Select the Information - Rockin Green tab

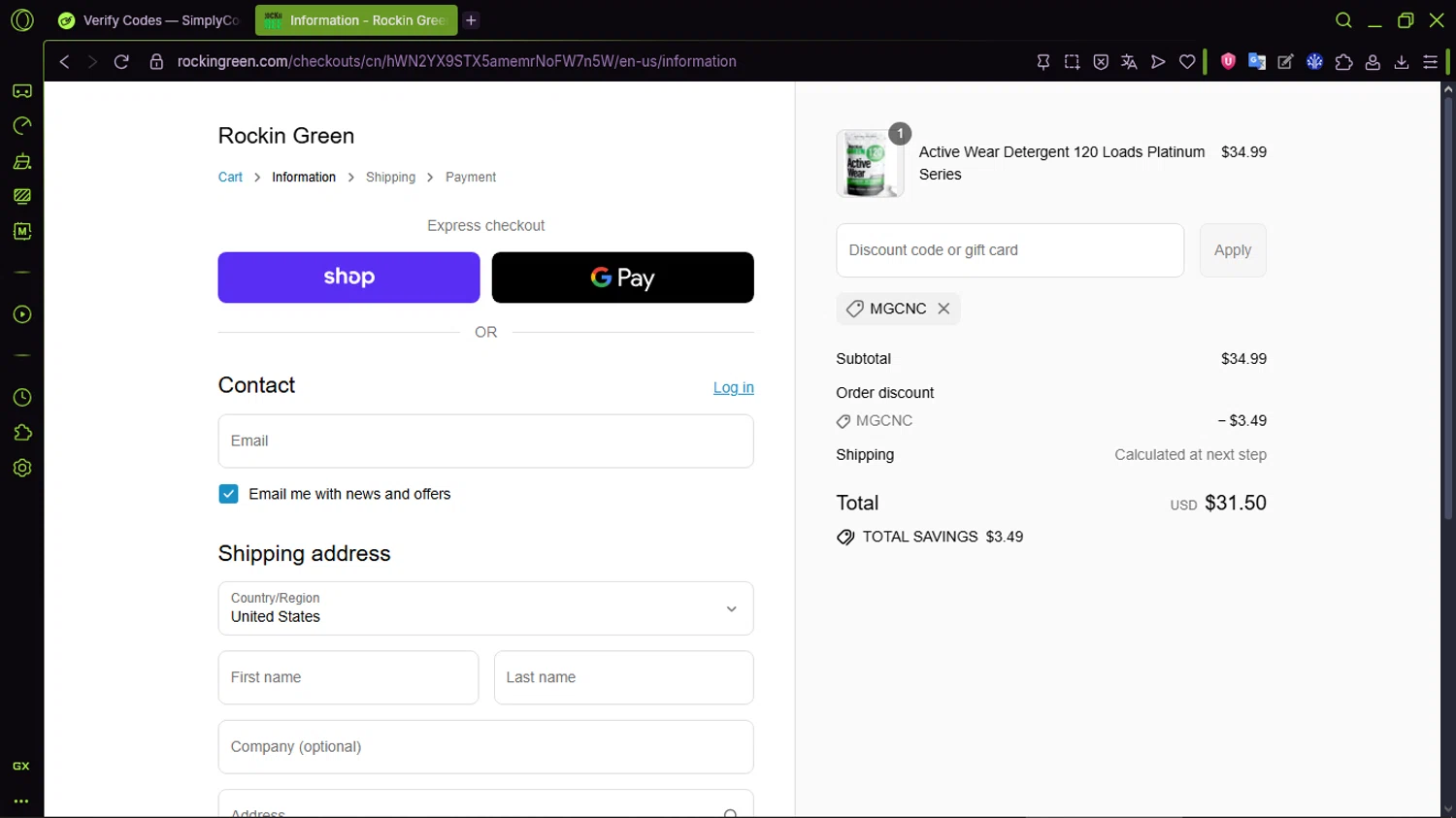point(355,20)
